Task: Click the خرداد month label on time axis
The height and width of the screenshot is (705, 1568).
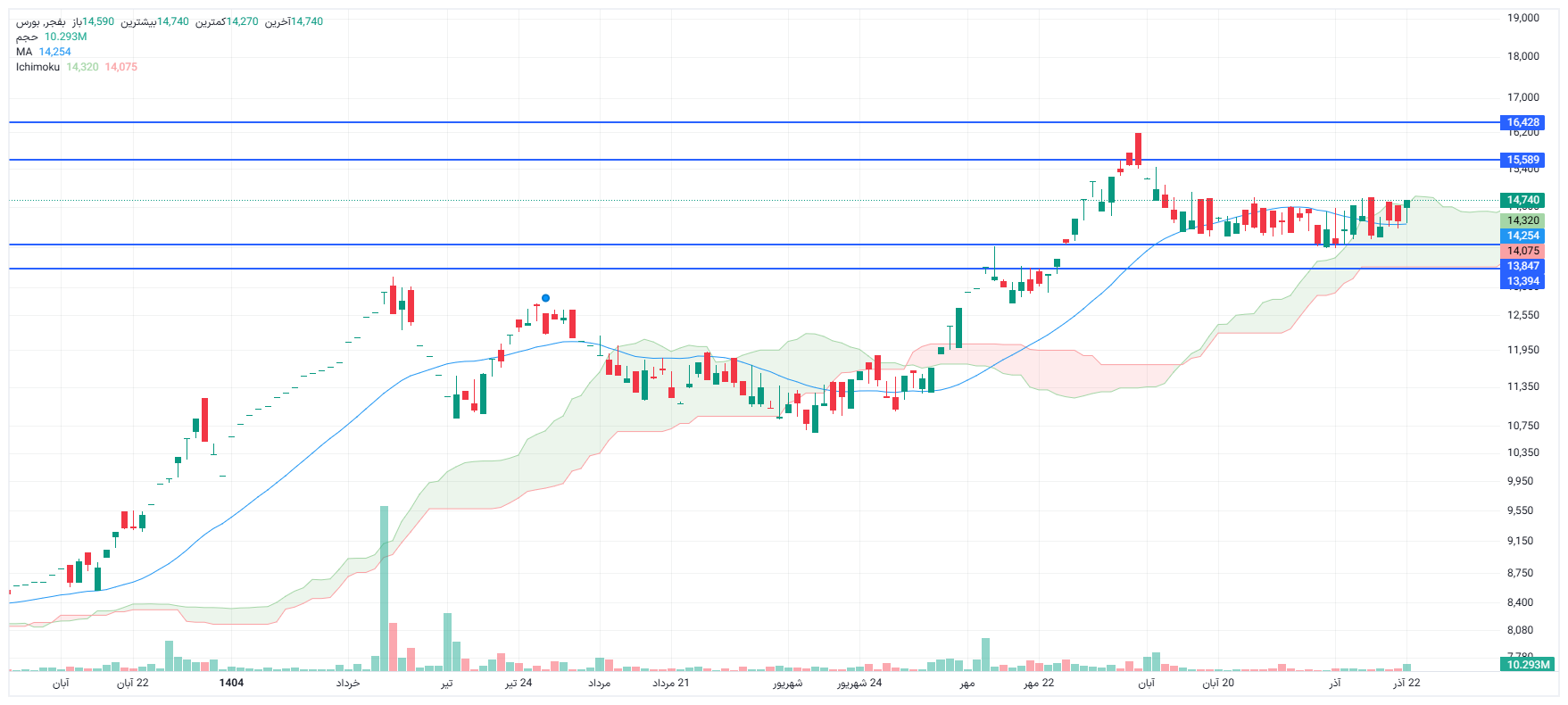Action: pyautogui.click(x=347, y=683)
